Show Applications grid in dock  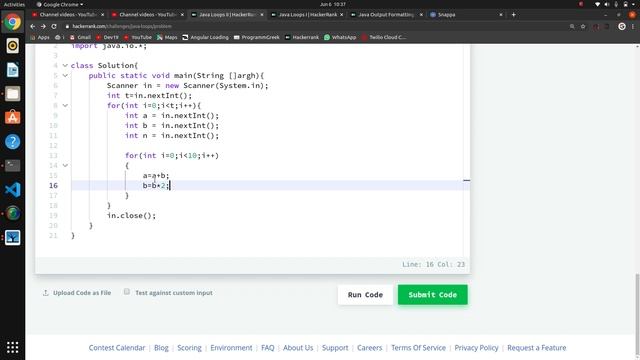(x=13, y=347)
